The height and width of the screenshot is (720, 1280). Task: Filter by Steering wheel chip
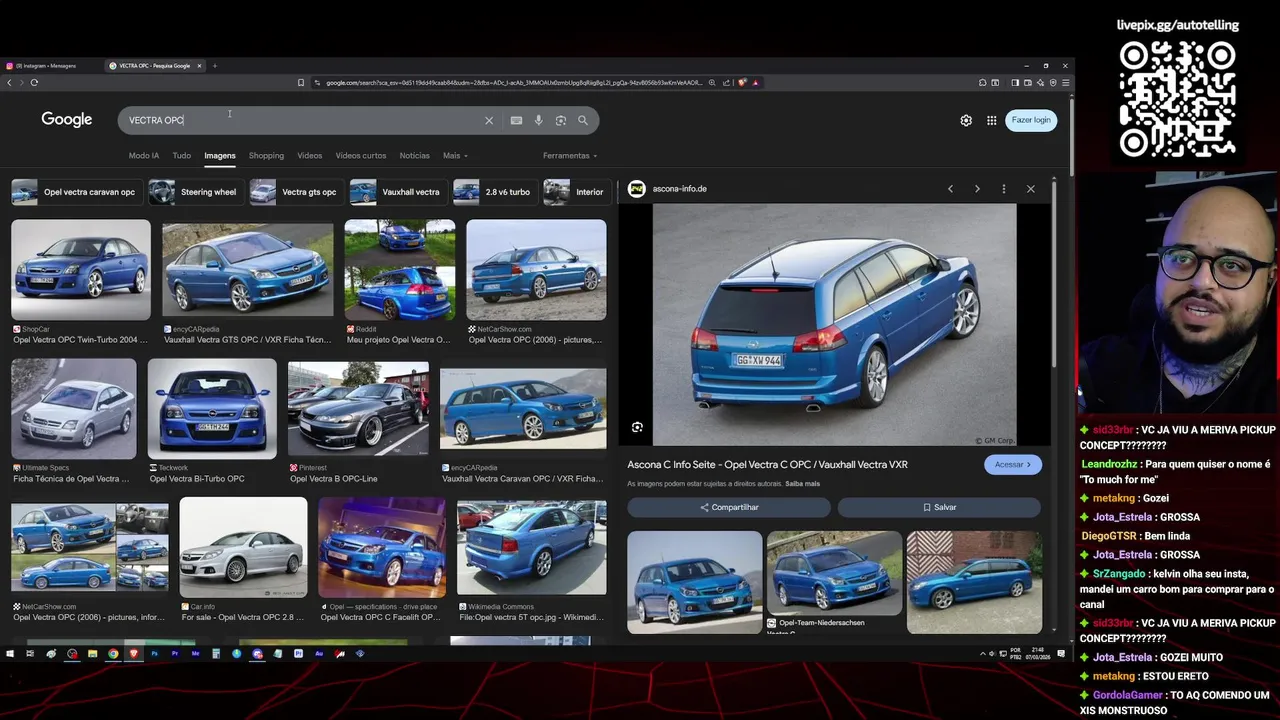pyautogui.click(x=194, y=192)
